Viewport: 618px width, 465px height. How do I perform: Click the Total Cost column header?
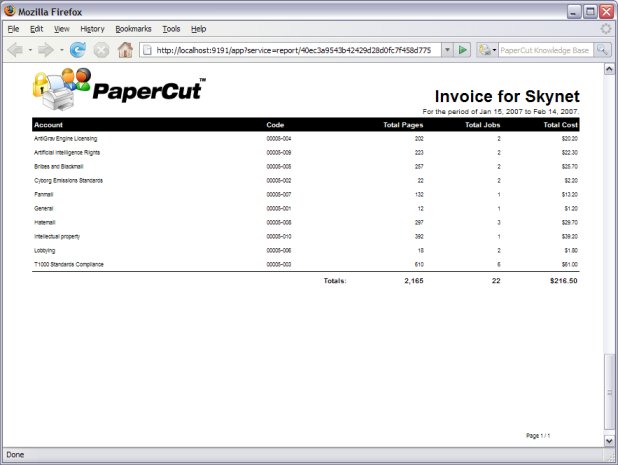pos(560,125)
